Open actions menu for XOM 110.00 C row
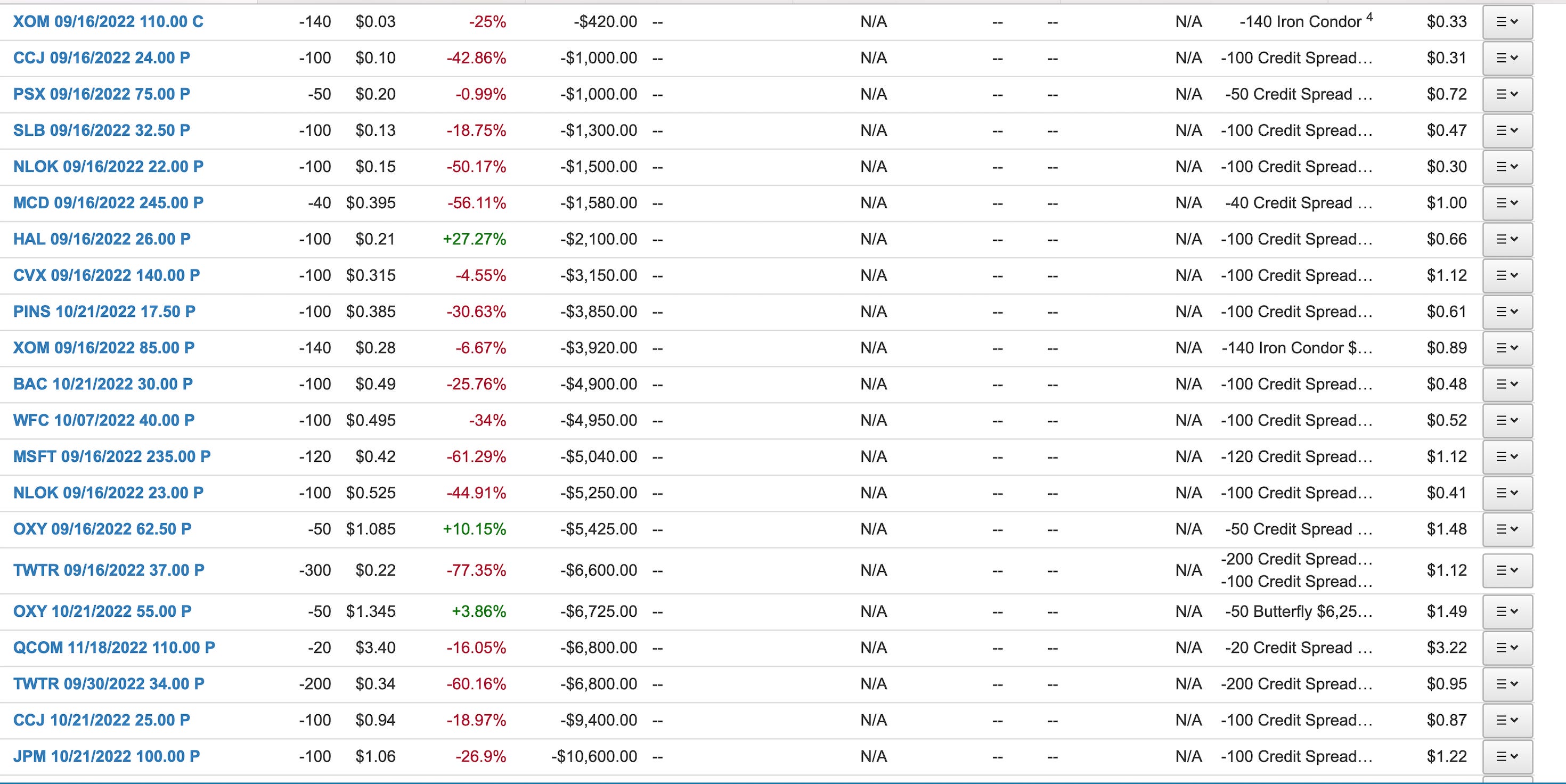 (x=1507, y=22)
